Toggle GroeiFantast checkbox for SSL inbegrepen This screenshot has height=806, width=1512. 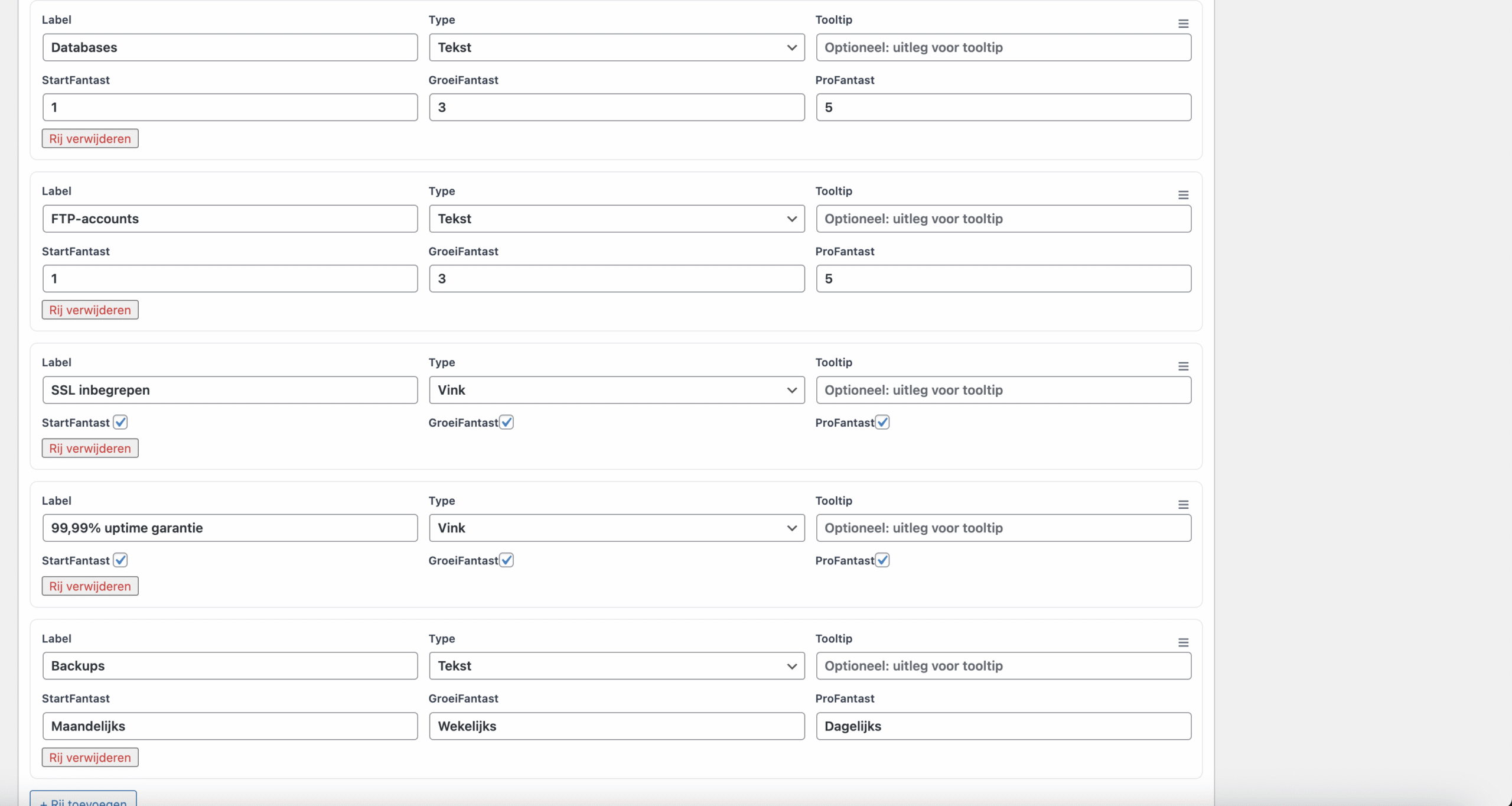[507, 422]
